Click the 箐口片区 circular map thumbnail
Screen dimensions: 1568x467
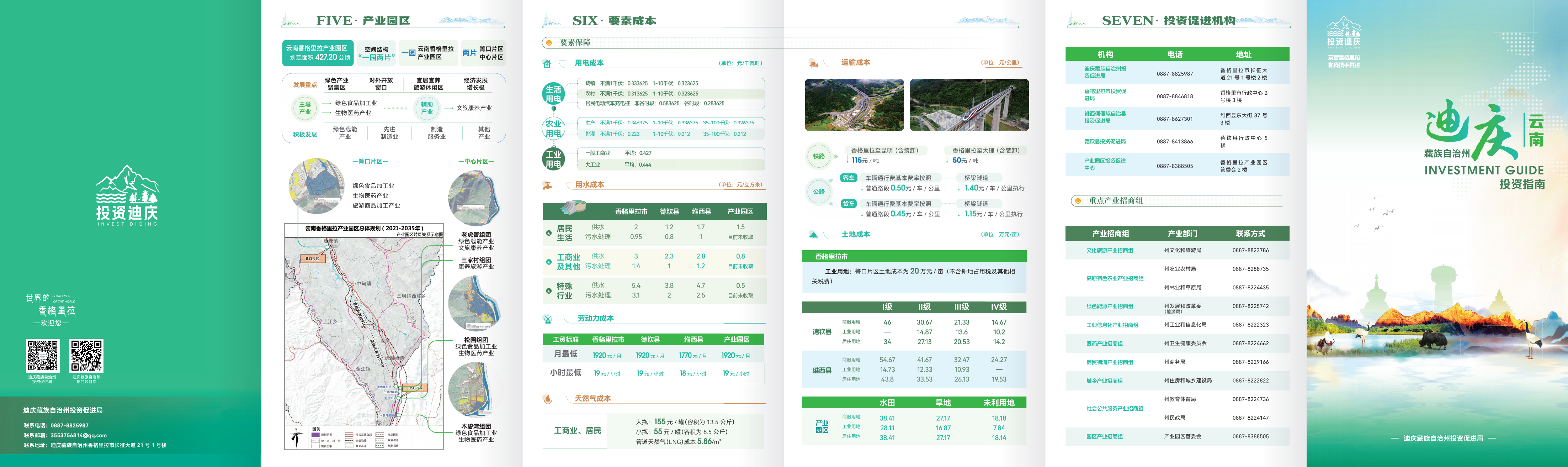[x=316, y=186]
